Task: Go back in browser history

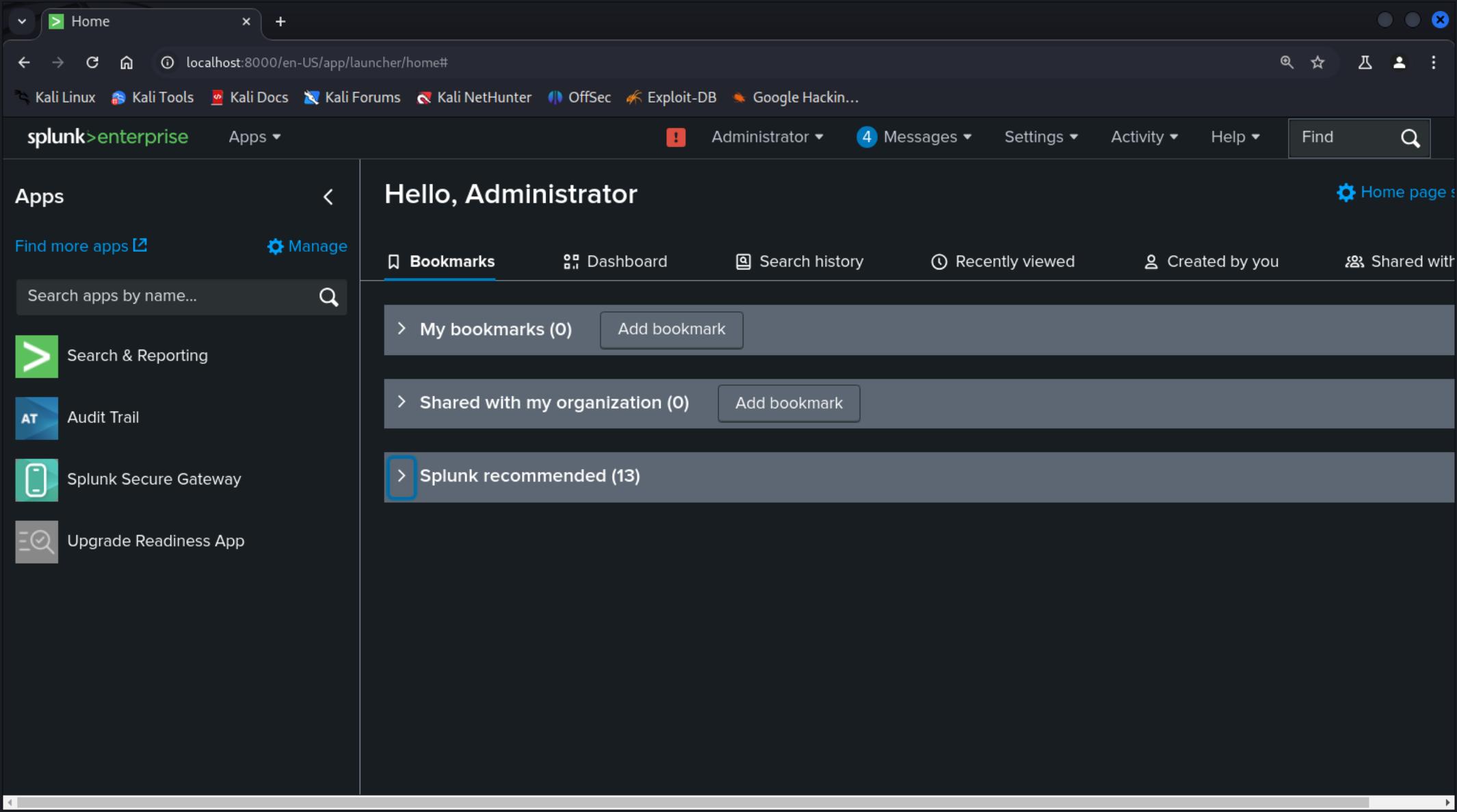Action: 24,62
